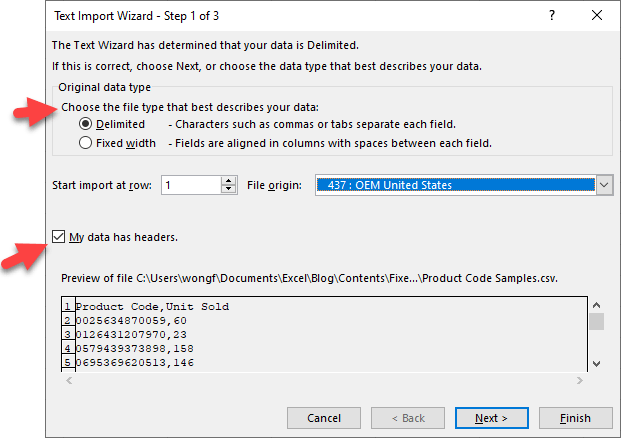Open the File origin dropdown arrow
The height and width of the screenshot is (438, 621).
click(603, 185)
